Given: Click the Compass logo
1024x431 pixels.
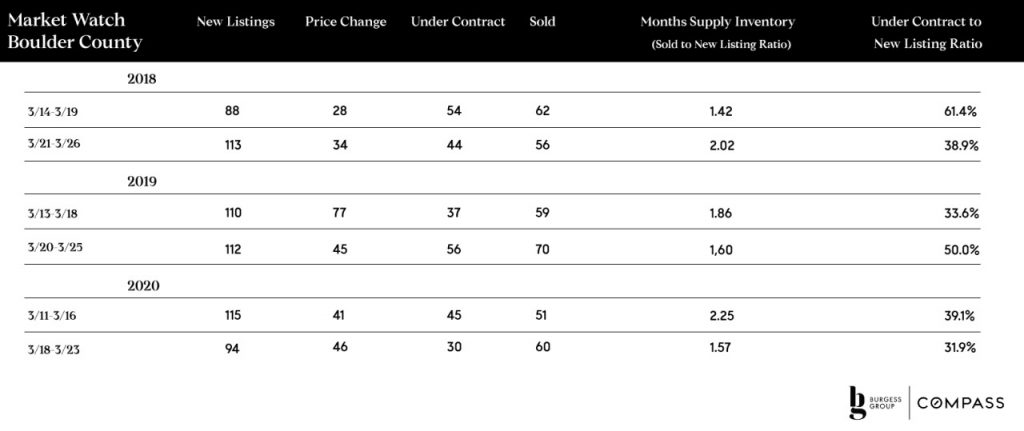Looking at the screenshot, I should (961, 403).
